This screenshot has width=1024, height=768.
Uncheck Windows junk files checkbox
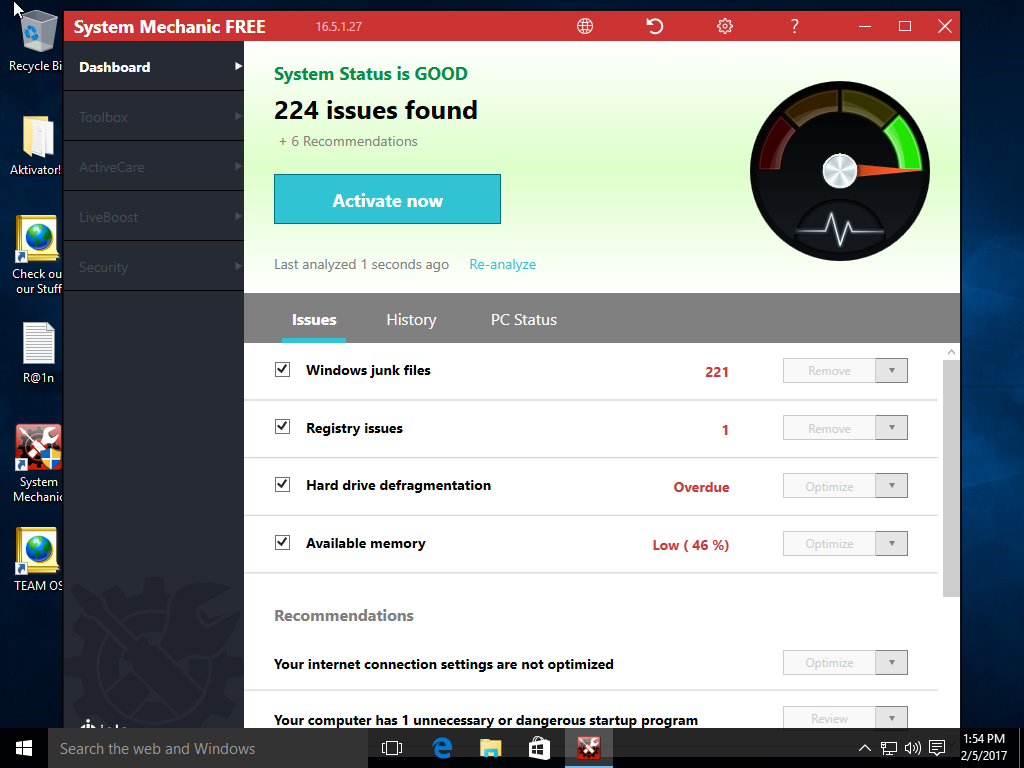(282, 370)
